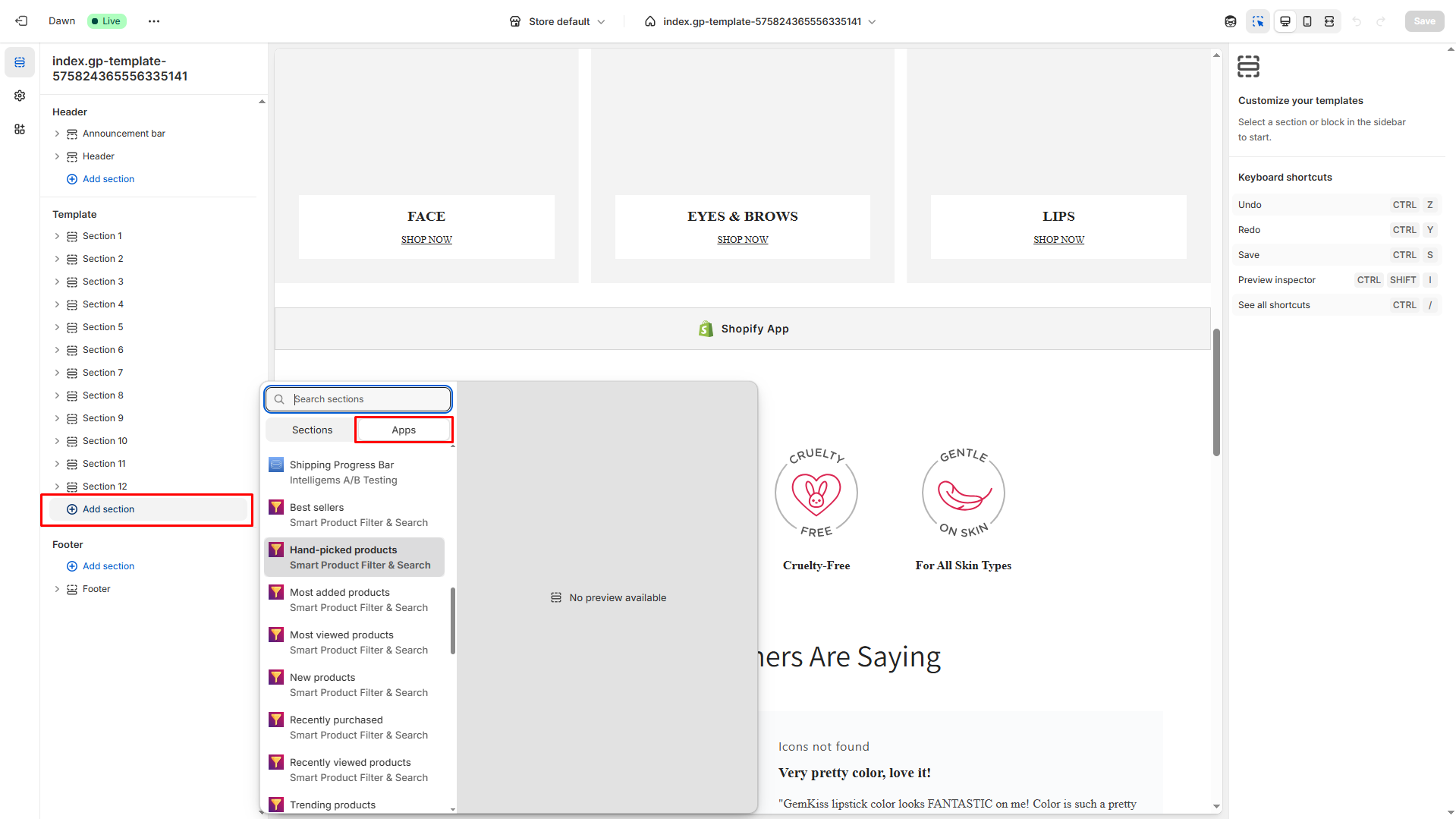
Task: Click the Live theme status badge
Action: tap(106, 21)
